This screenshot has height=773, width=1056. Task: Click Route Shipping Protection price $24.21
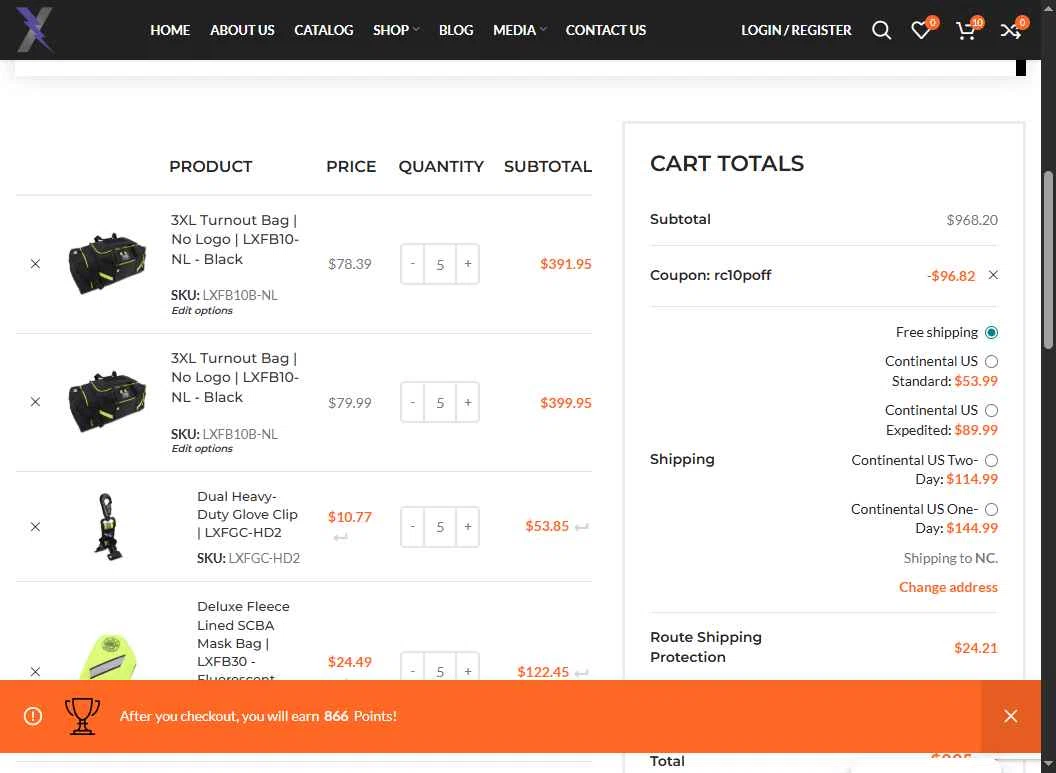pos(975,648)
